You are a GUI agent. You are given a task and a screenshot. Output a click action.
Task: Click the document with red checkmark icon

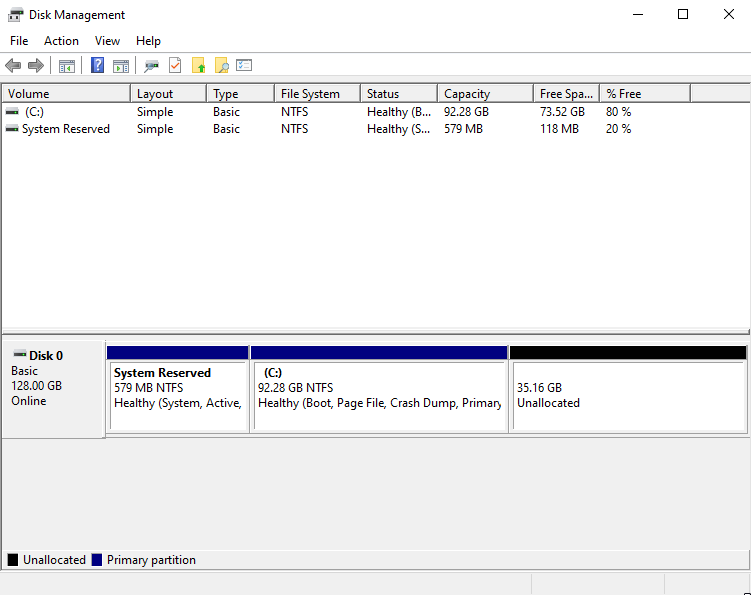pyautogui.click(x=175, y=65)
